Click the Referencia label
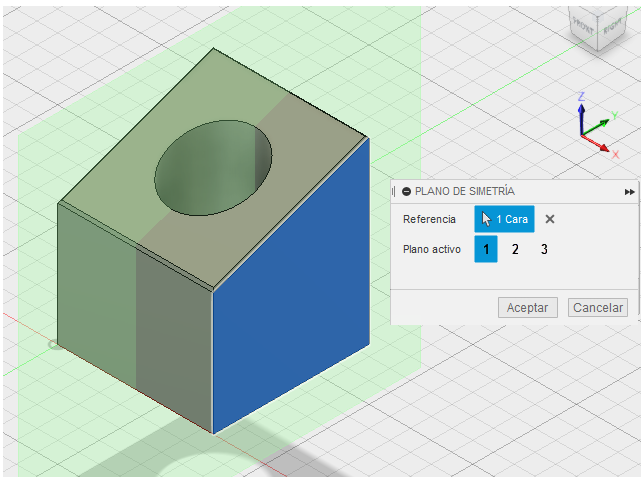 (429, 220)
